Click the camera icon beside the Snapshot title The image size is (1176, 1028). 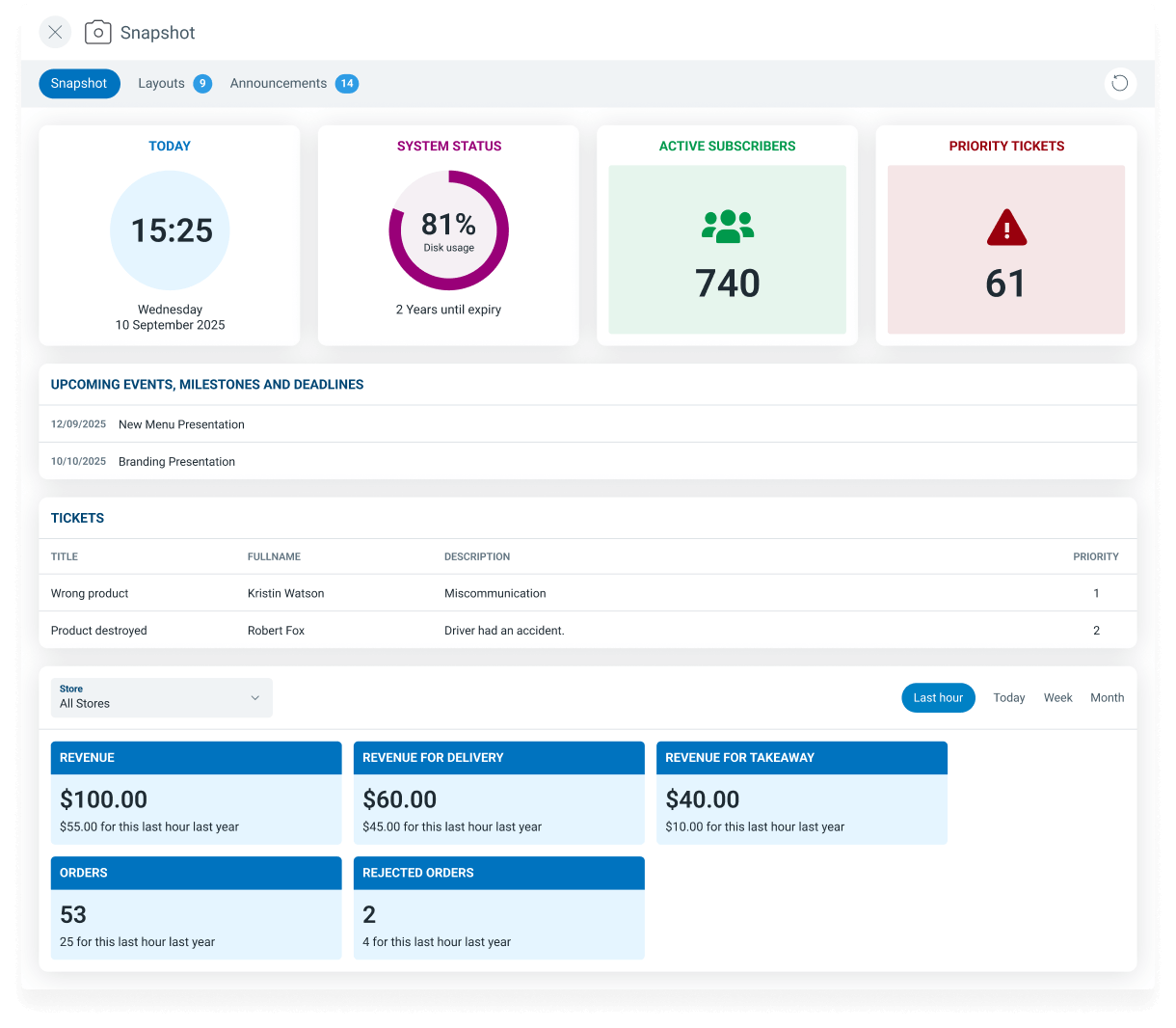pyautogui.click(x=98, y=33)
